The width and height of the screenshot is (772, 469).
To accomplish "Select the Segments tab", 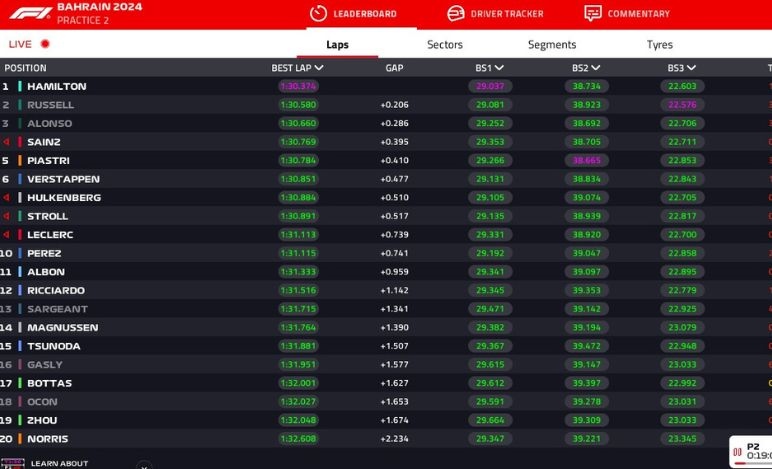I will pos(552,44).
